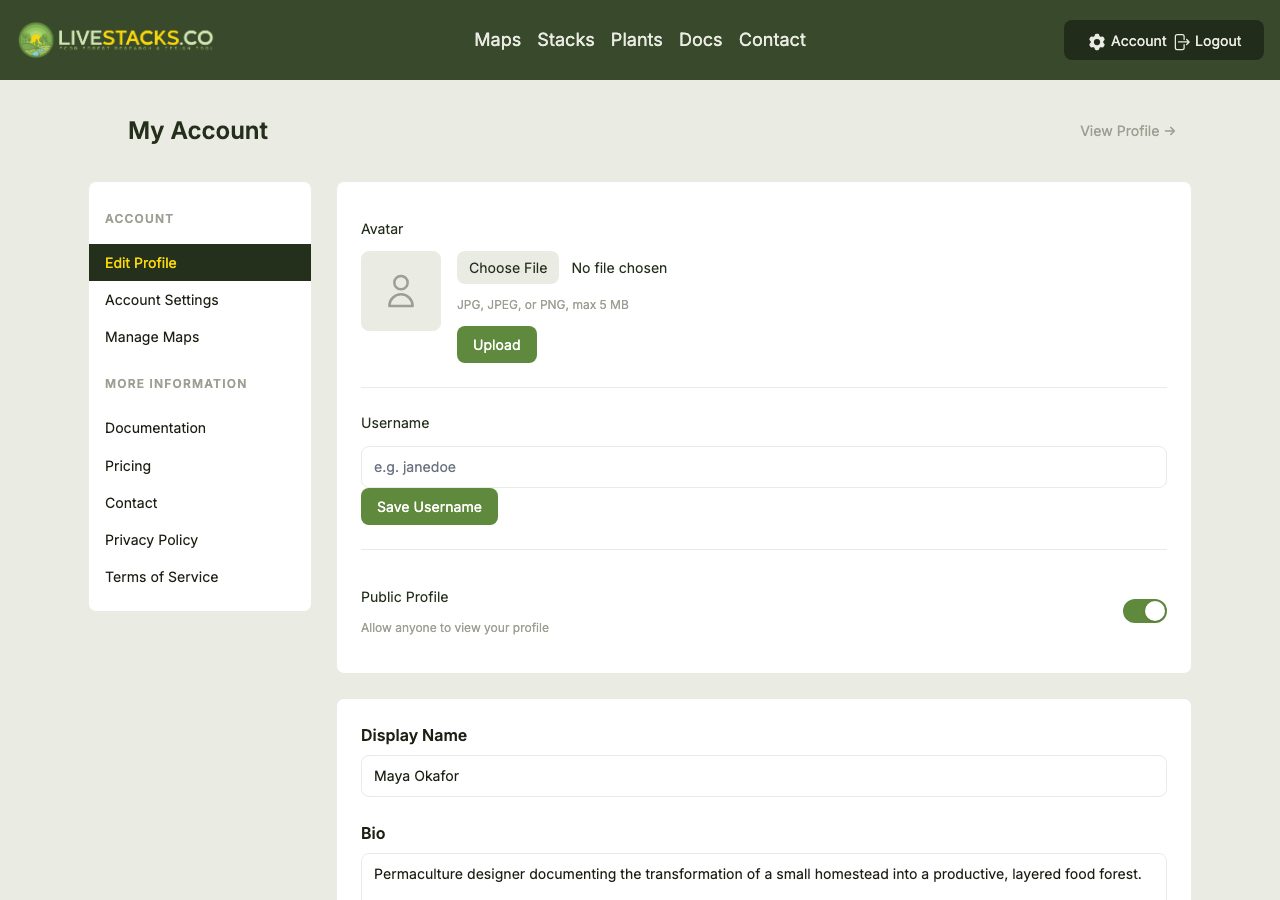Screen dimensions: 1280x900
Task: Click the green Upload button
Action: (497, 345)
